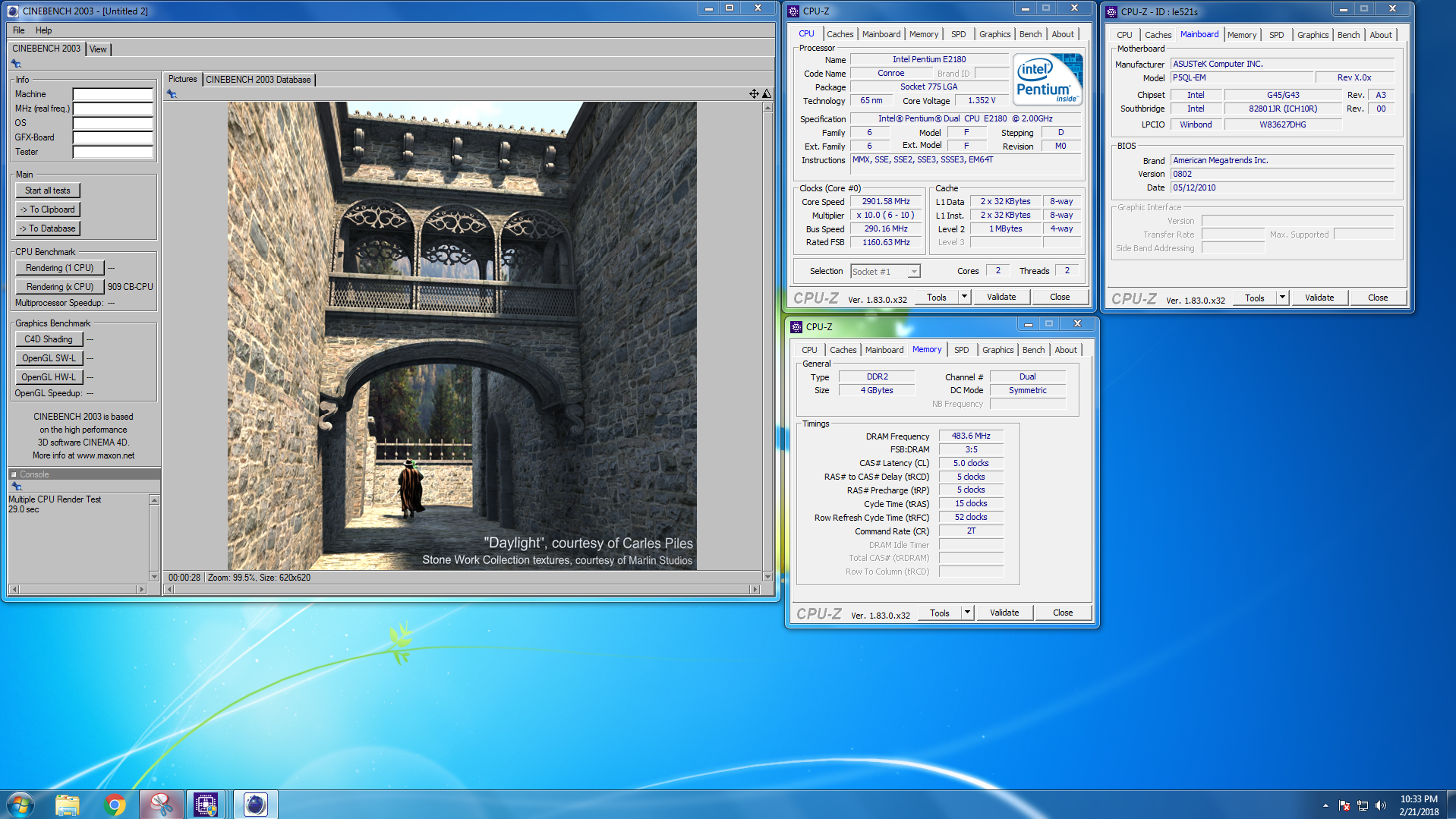Image resolution: width=1456 pixels, height=819 pixels.
Task: Expand Tools arrow in Mainboard window
Action: pos(1282,298)
